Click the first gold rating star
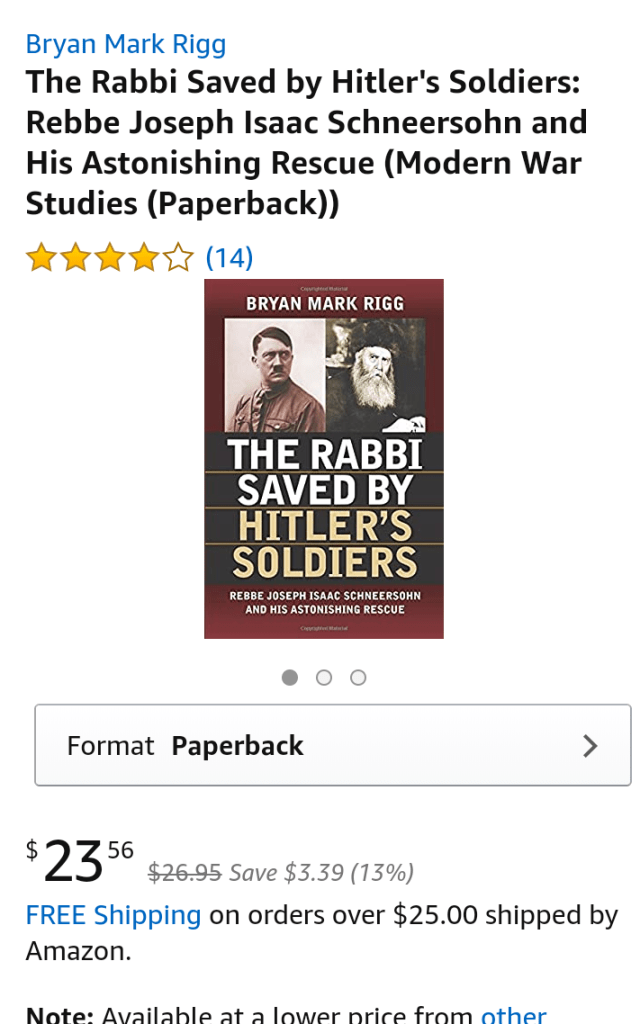 coord(41,259)
